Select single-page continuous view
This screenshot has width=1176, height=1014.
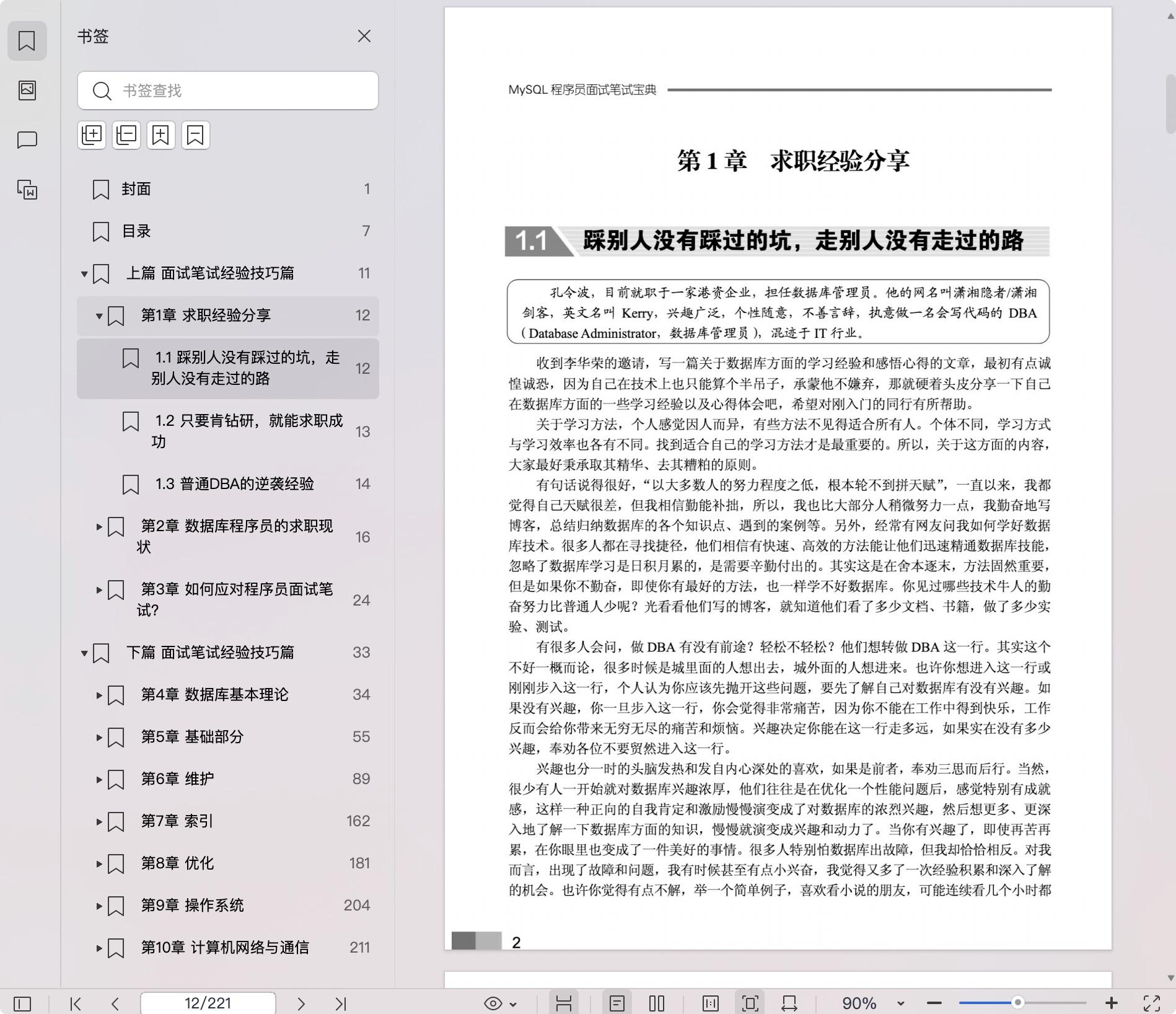617,1003
